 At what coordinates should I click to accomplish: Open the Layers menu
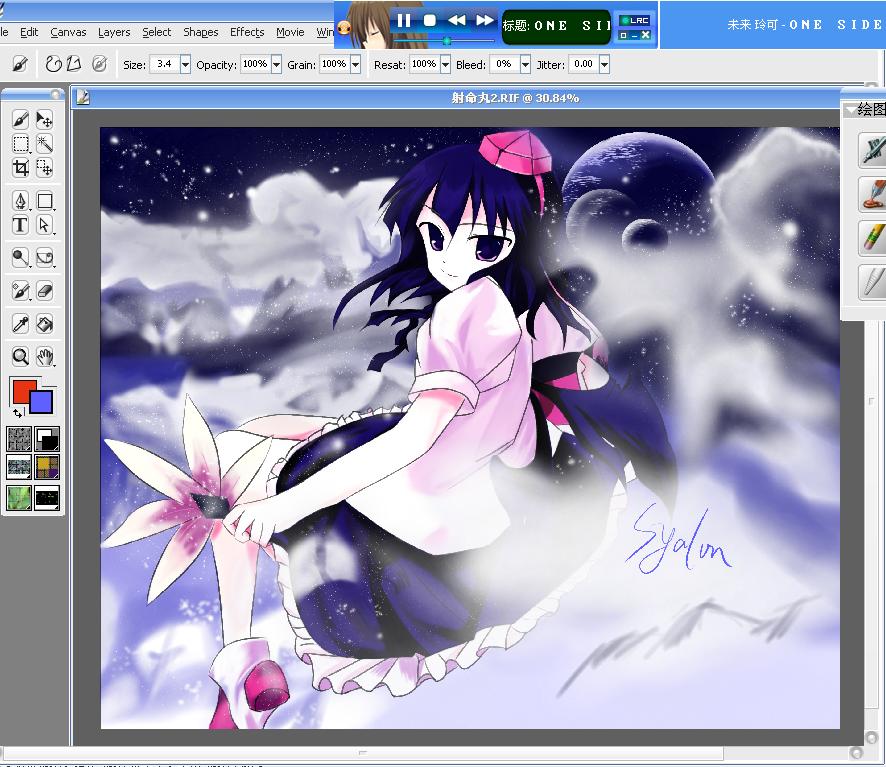[114, 32]
